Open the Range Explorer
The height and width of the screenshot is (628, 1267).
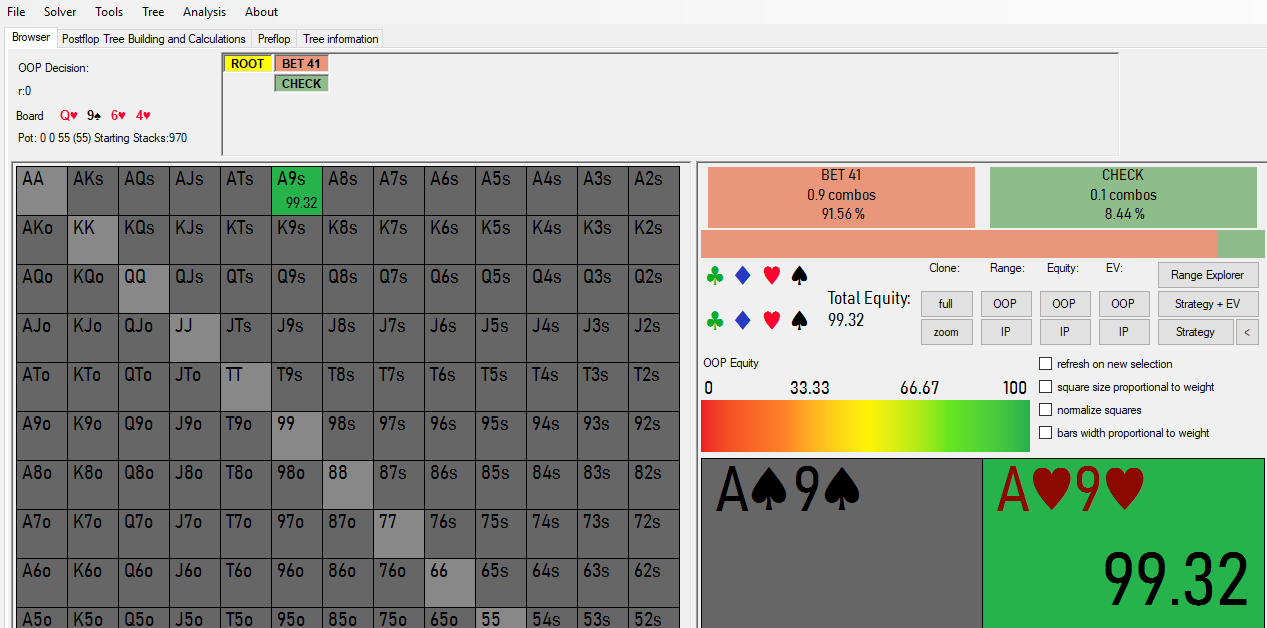(1194, 275)
